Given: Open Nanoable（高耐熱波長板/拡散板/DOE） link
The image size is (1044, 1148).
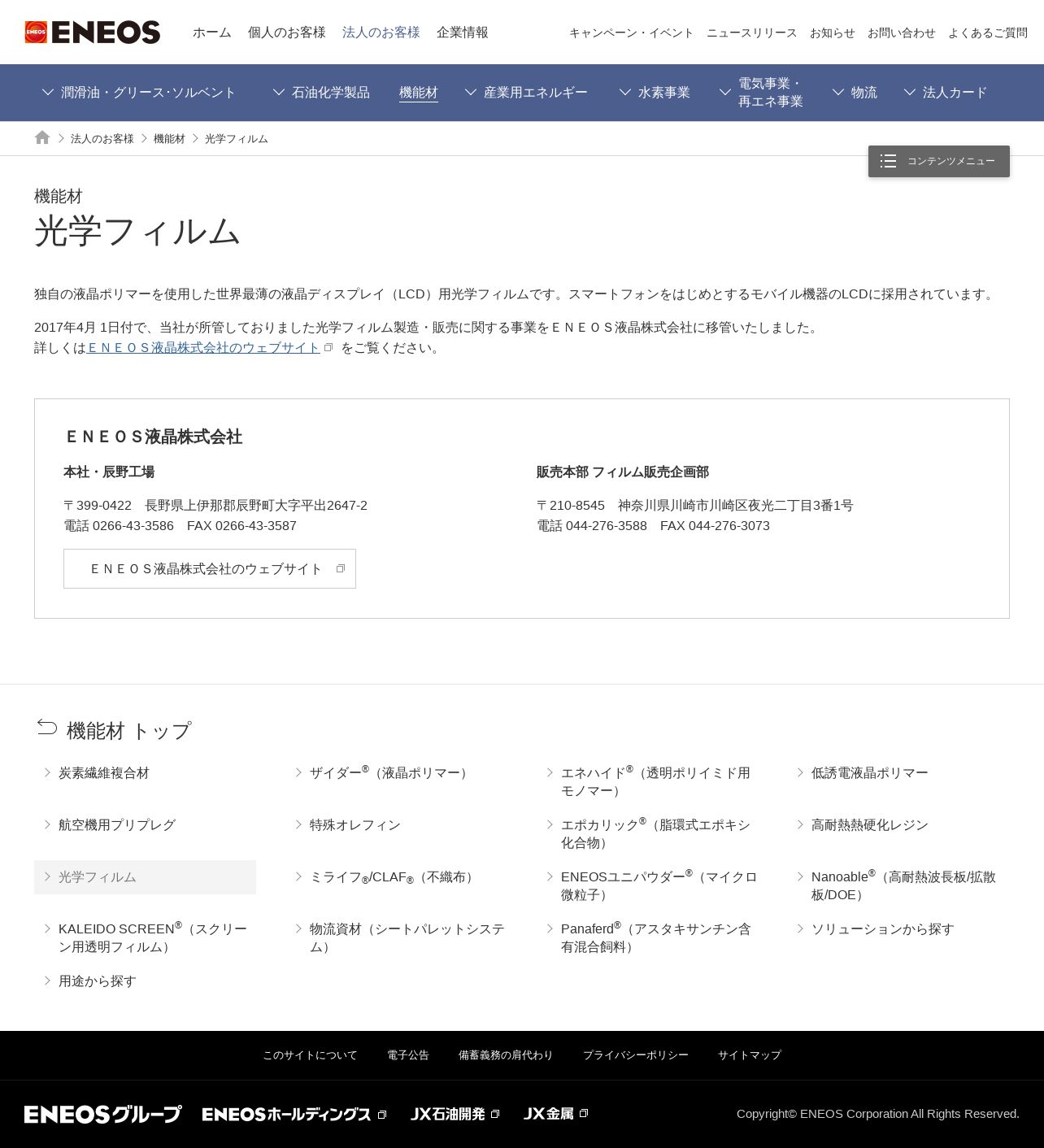Looking at the screenshot, I should pyautogui.click(x=904, y=885).
